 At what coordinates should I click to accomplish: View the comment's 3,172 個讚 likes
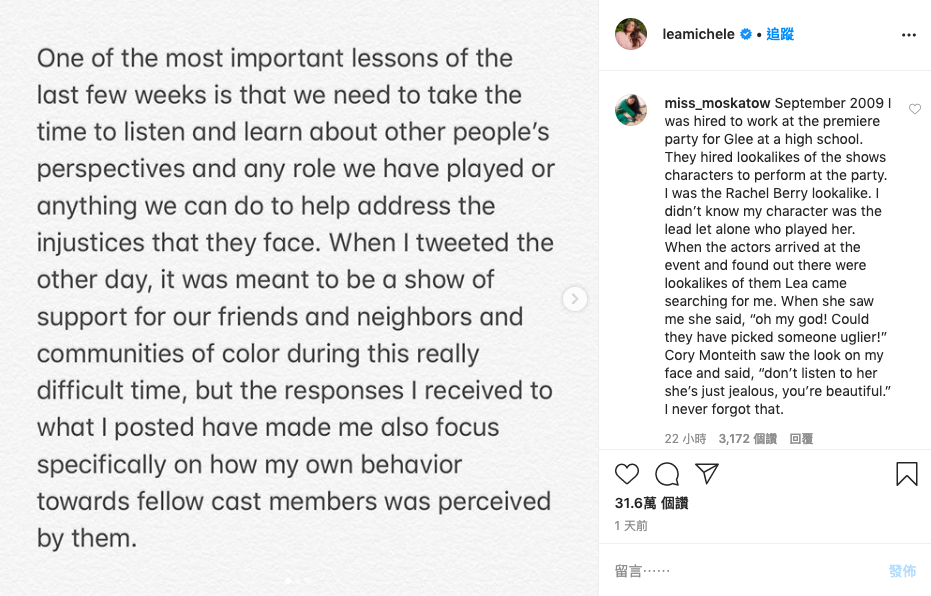click(x=747, y=439)
